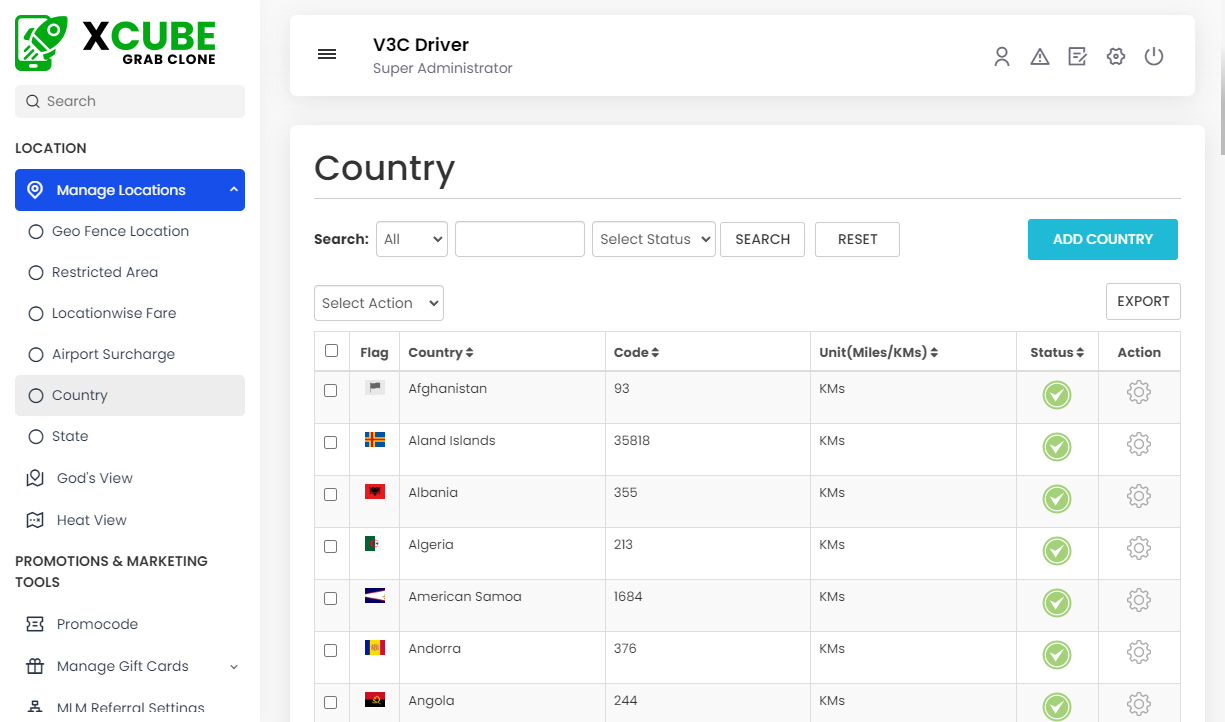Screen dimensions: 1225x722
Task: Toggle the green status icon for Algeria
Action: [1057, 551]
